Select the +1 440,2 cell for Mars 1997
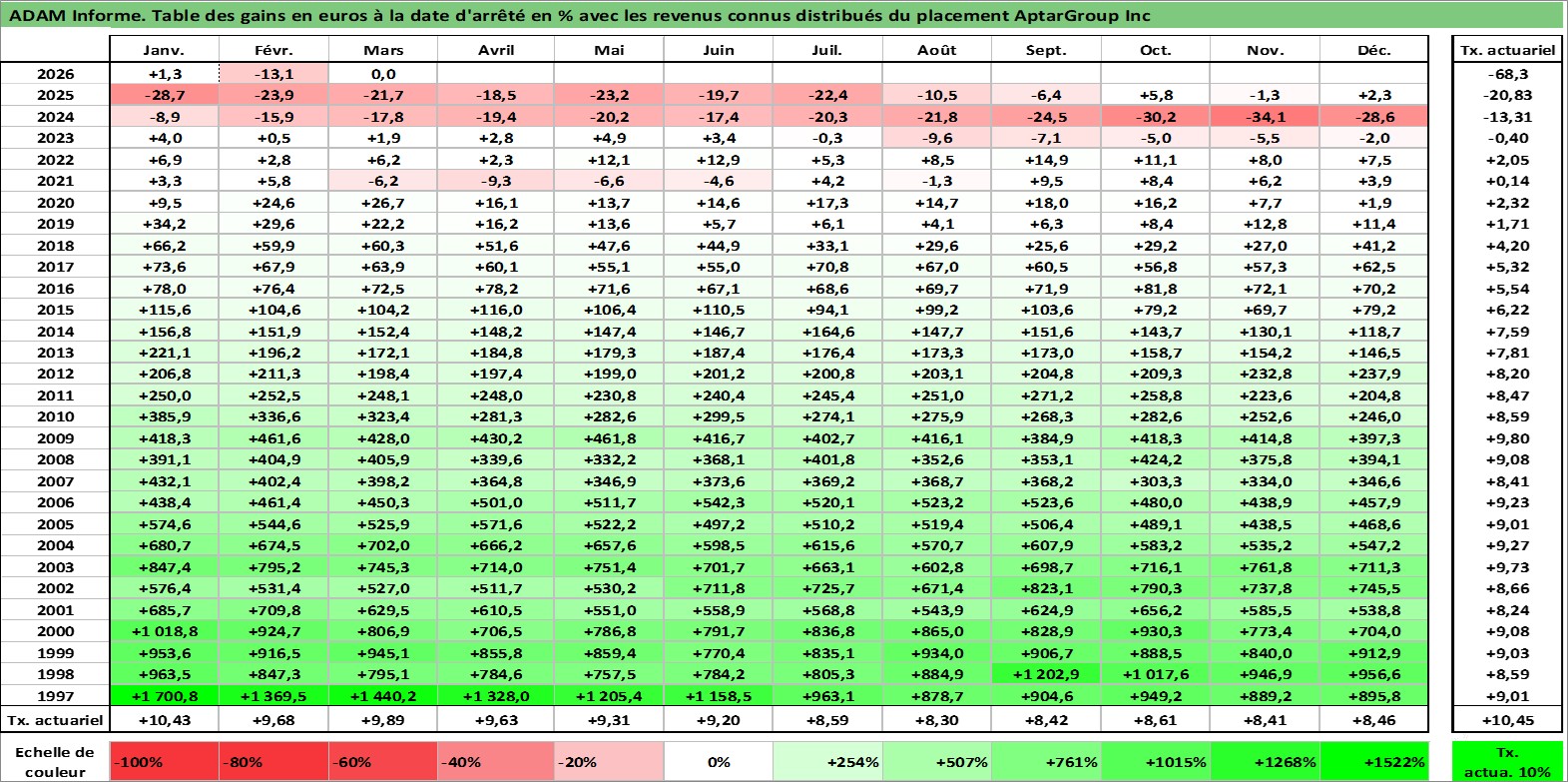Image resolution: width=1568 pixels, height=782 pixels. [383, 696]
